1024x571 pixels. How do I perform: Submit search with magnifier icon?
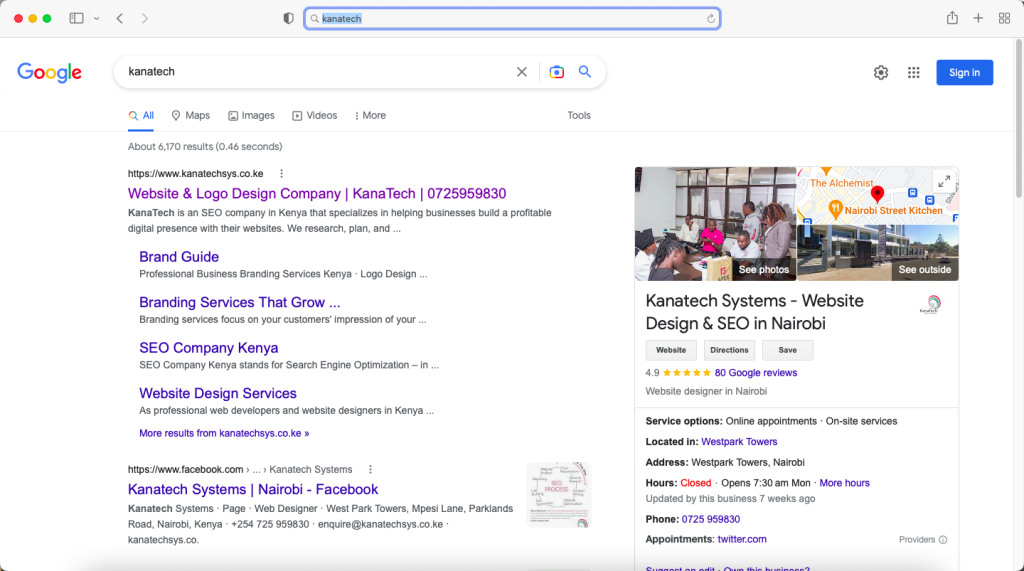click(585, 72)
